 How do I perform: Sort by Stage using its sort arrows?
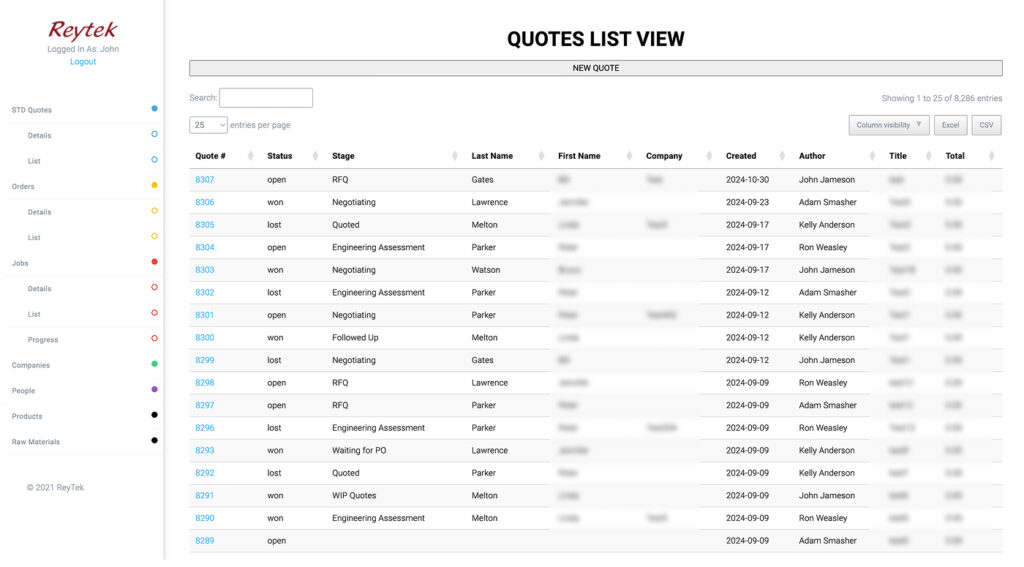(455, 155)
